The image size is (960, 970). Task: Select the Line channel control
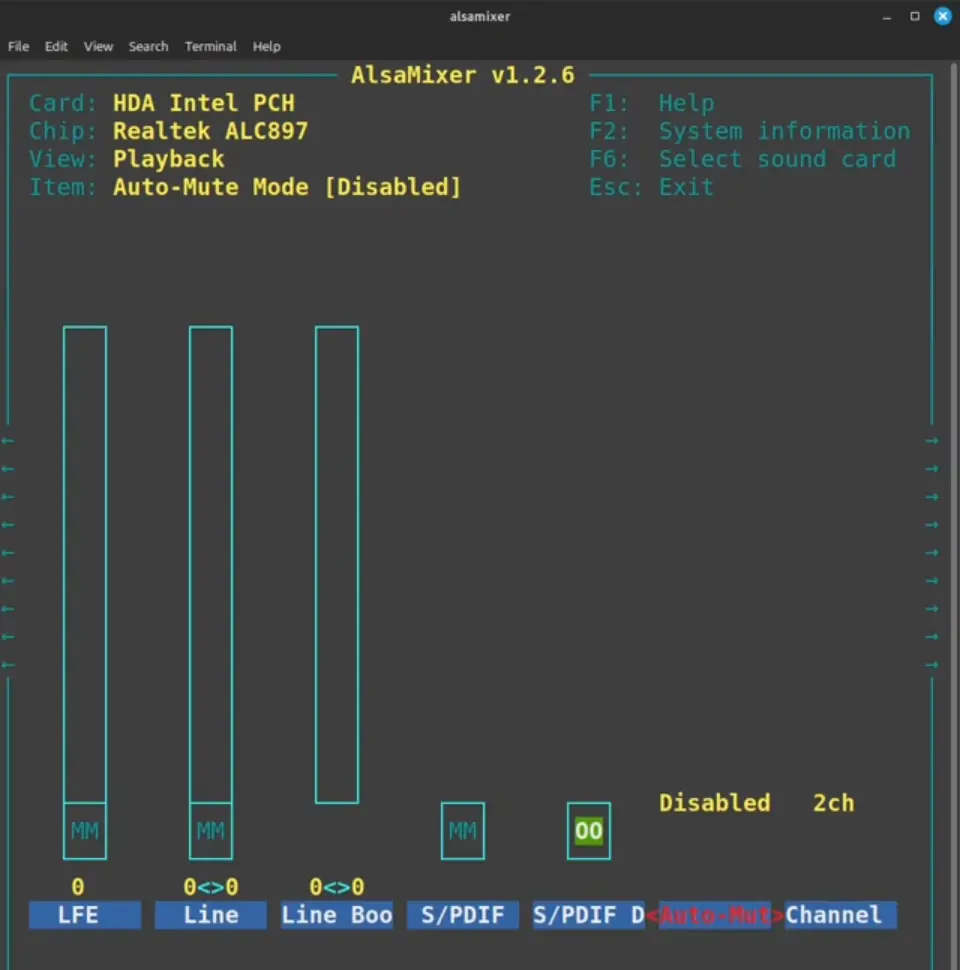click(210, 914)
